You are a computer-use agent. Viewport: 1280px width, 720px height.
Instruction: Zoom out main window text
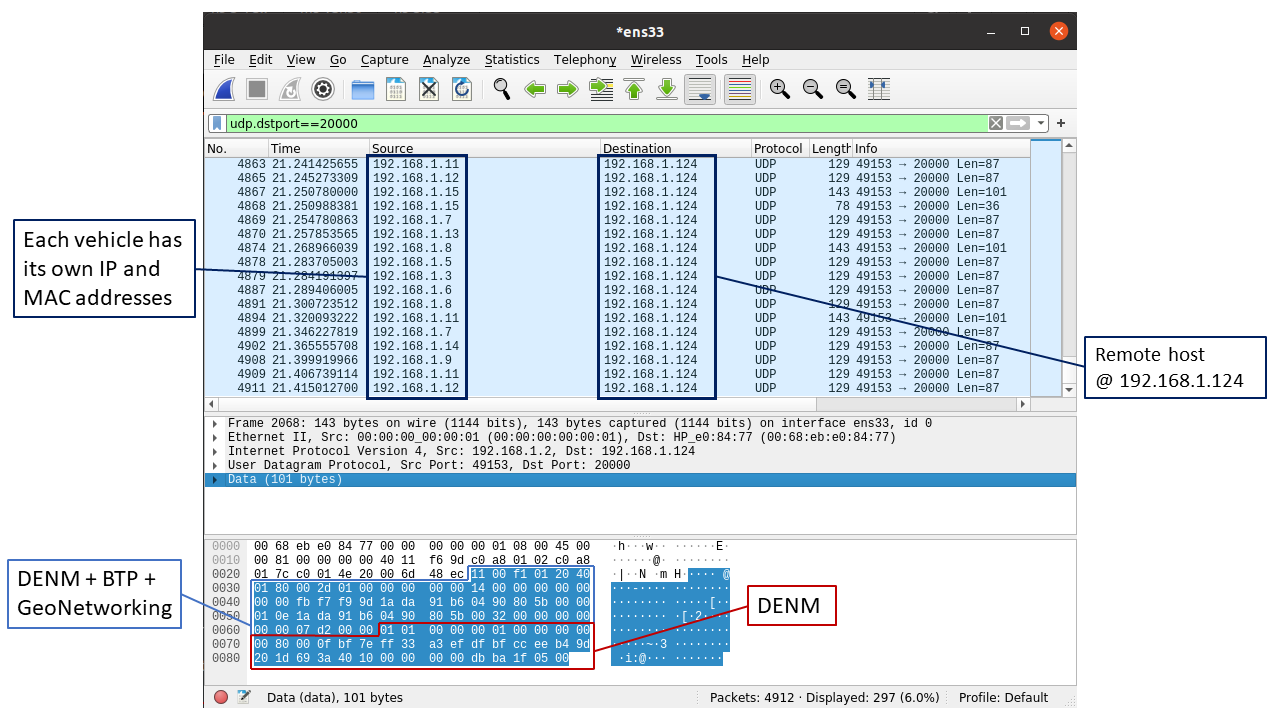click(x=813, y=89)
